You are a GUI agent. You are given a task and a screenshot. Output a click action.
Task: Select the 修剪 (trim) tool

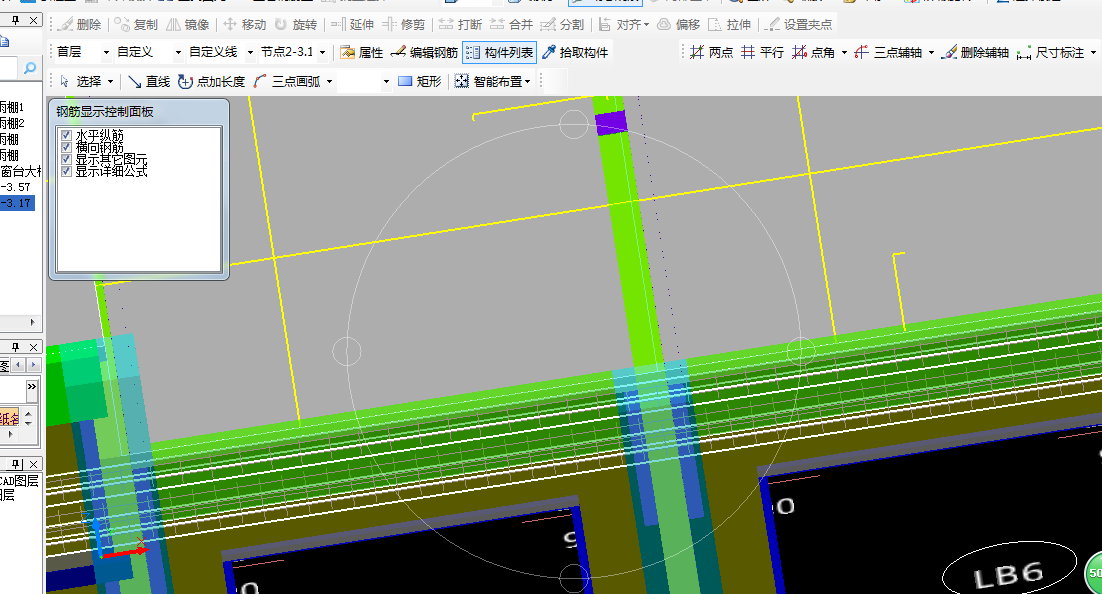point(403,25)
